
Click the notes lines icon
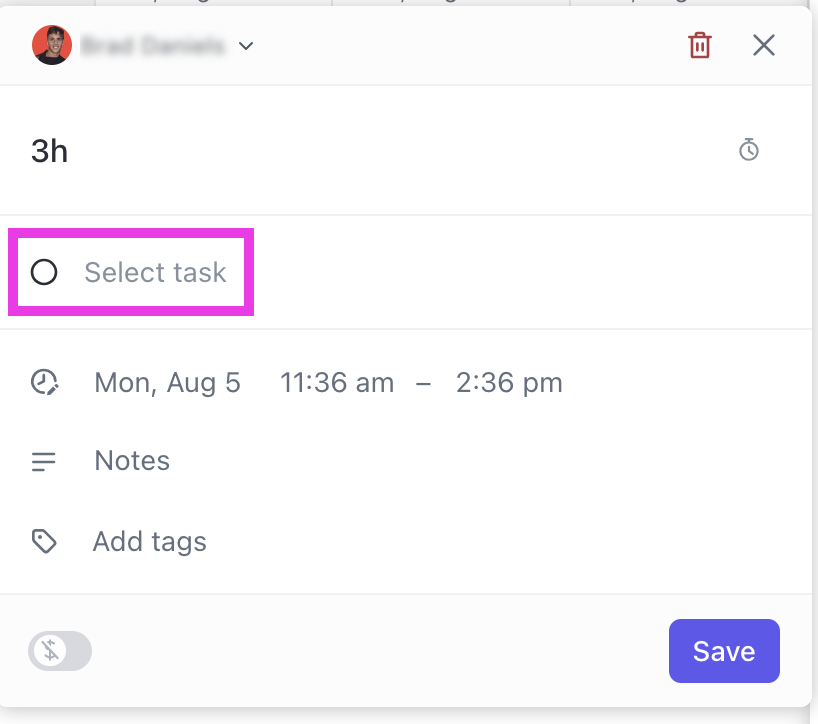click(x=44, y=461)
